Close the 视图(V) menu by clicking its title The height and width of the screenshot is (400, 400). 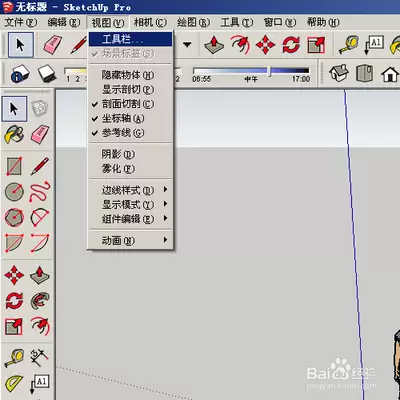click(108, 23)
